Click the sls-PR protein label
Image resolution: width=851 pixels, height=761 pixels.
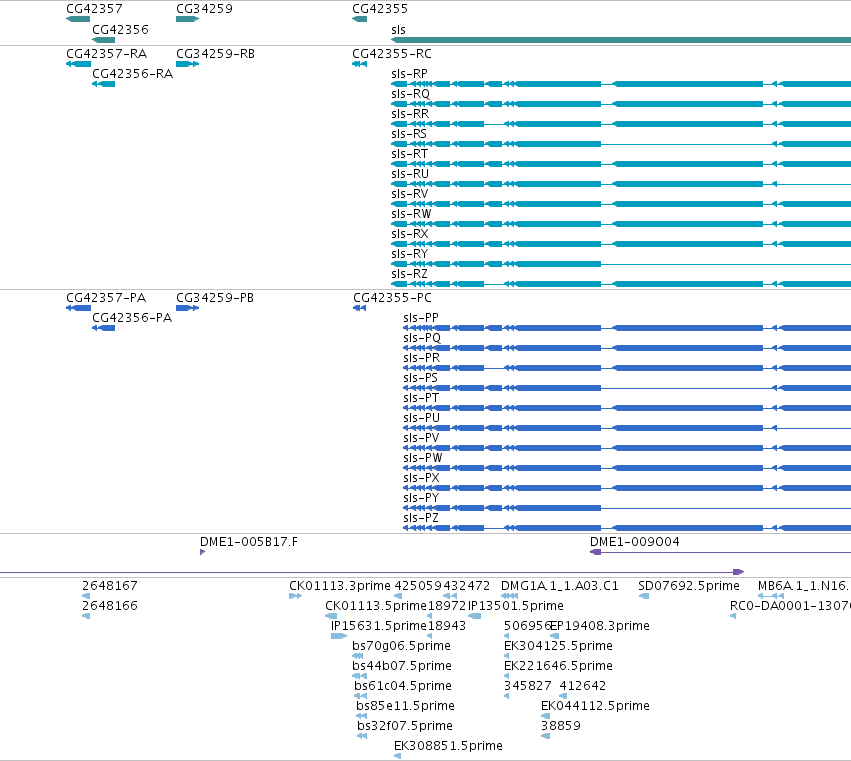[421, 358]
